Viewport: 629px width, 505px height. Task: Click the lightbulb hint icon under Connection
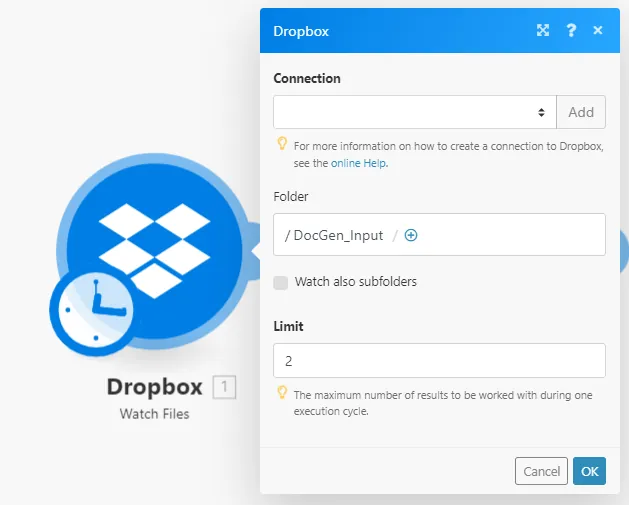pyautogui.click(x=282, y=143)
